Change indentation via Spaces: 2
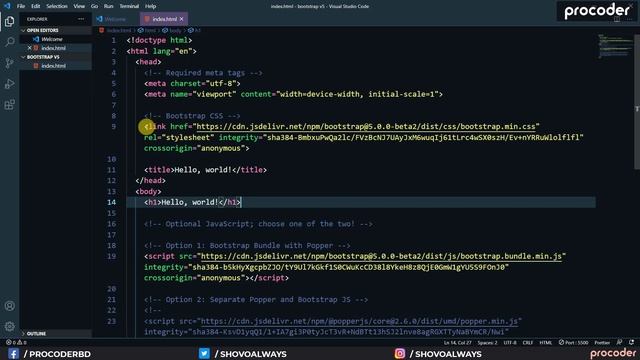Viewport: 640px width, 360px height. [487, 342]
